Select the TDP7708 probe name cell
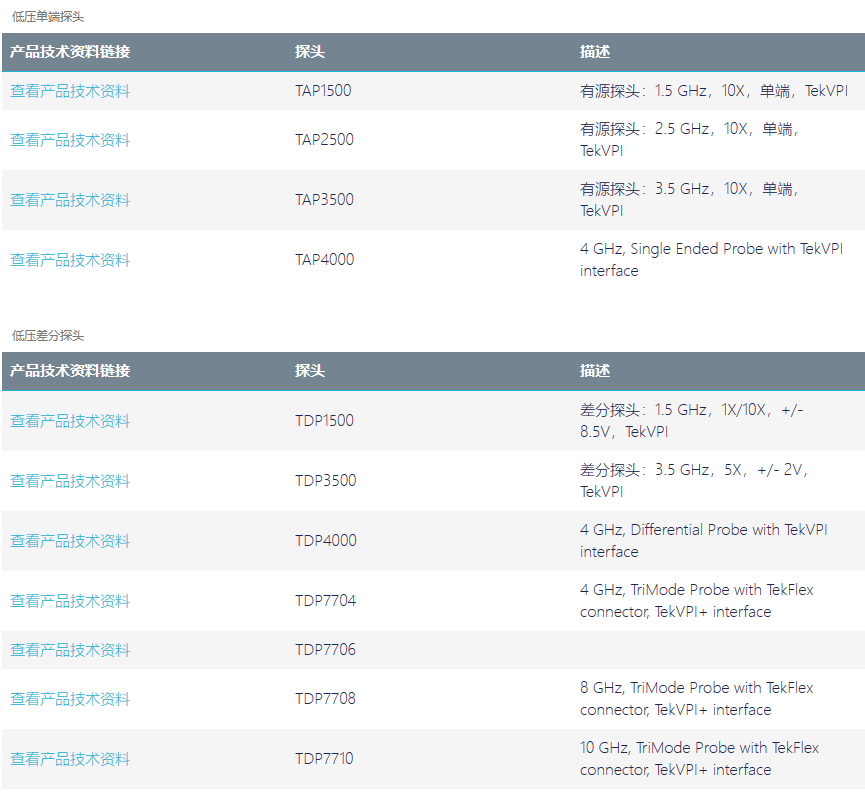The height and width of the screenshot is (804, 865). (x=325, y=699)
